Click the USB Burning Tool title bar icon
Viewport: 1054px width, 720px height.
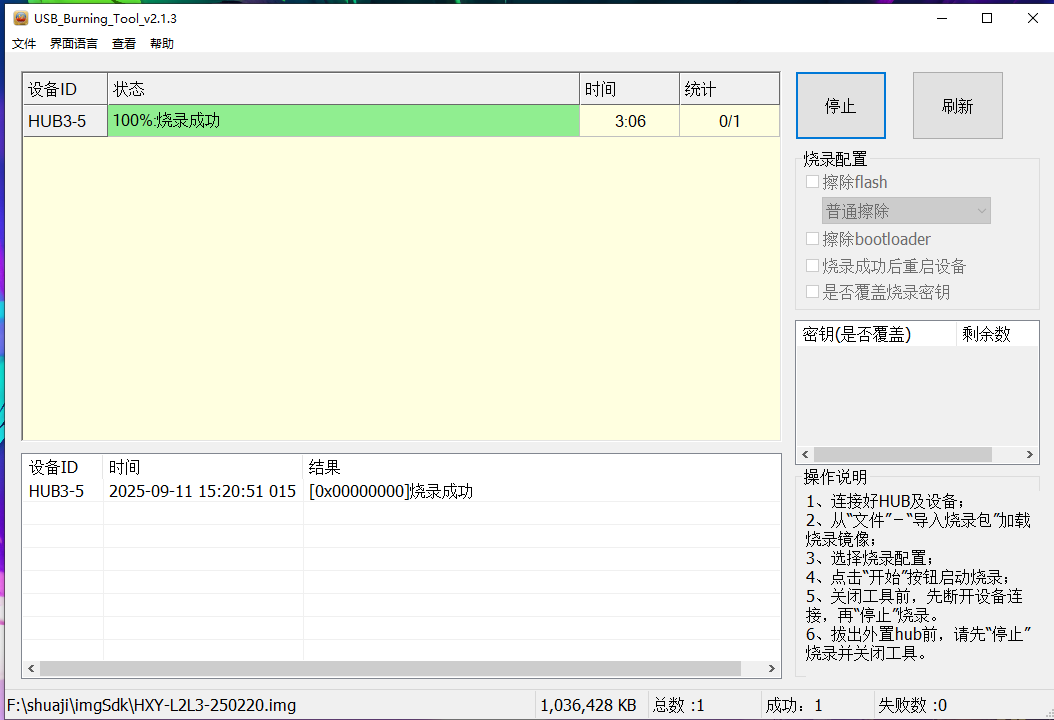(20, 19)
